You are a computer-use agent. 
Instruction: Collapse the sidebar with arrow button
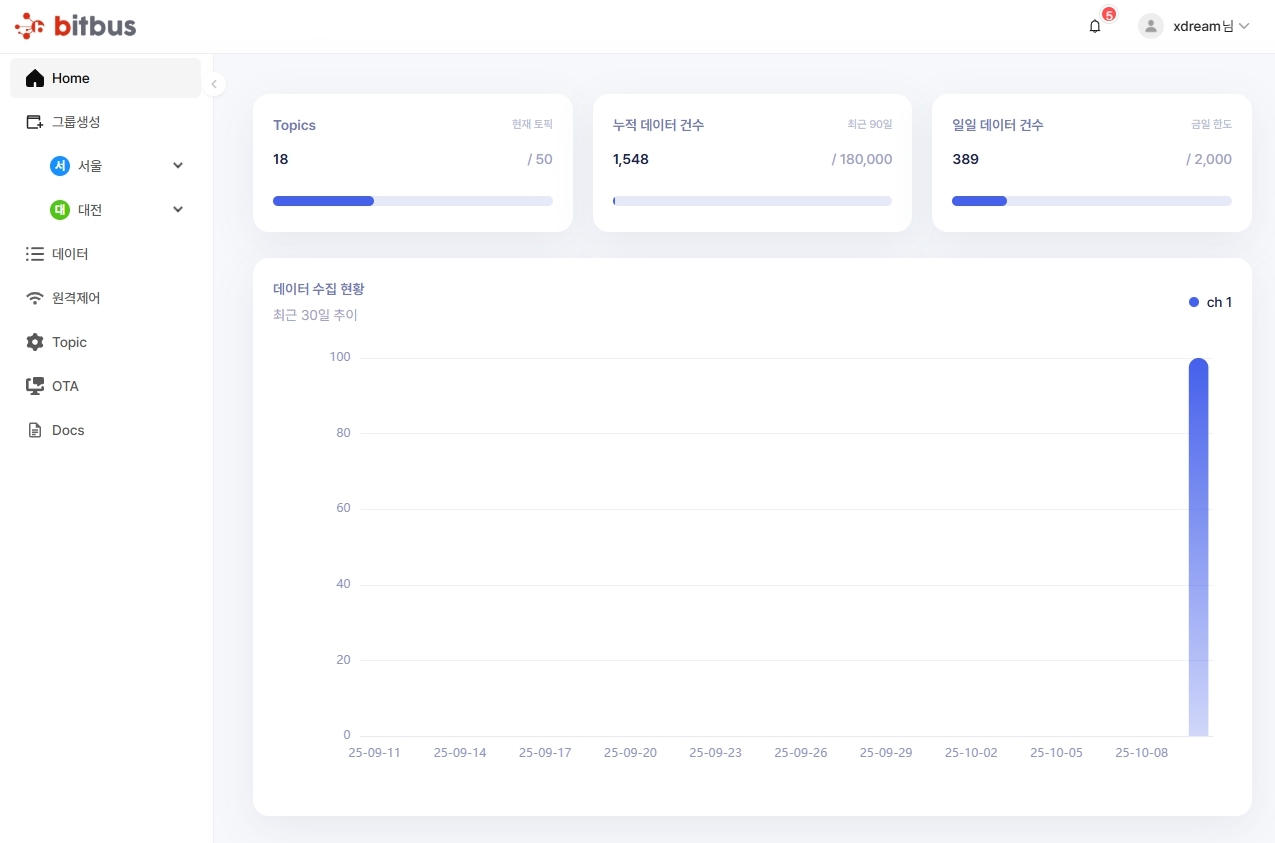point(214,85)
